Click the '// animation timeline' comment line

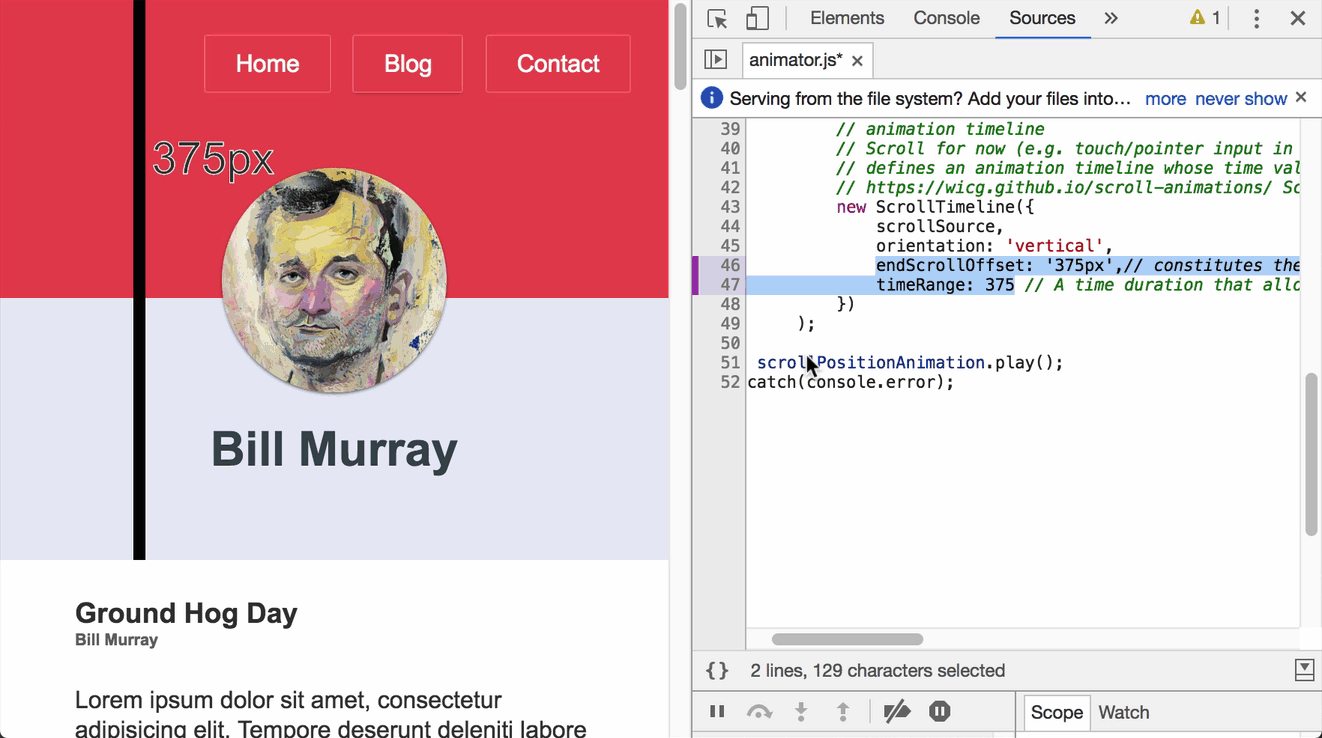tap(940, 129)
